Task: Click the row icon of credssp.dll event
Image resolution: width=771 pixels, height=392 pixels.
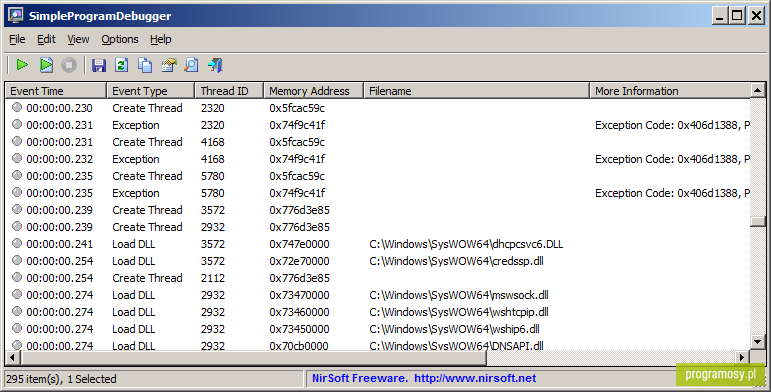Action: click(x=17, y=260)
